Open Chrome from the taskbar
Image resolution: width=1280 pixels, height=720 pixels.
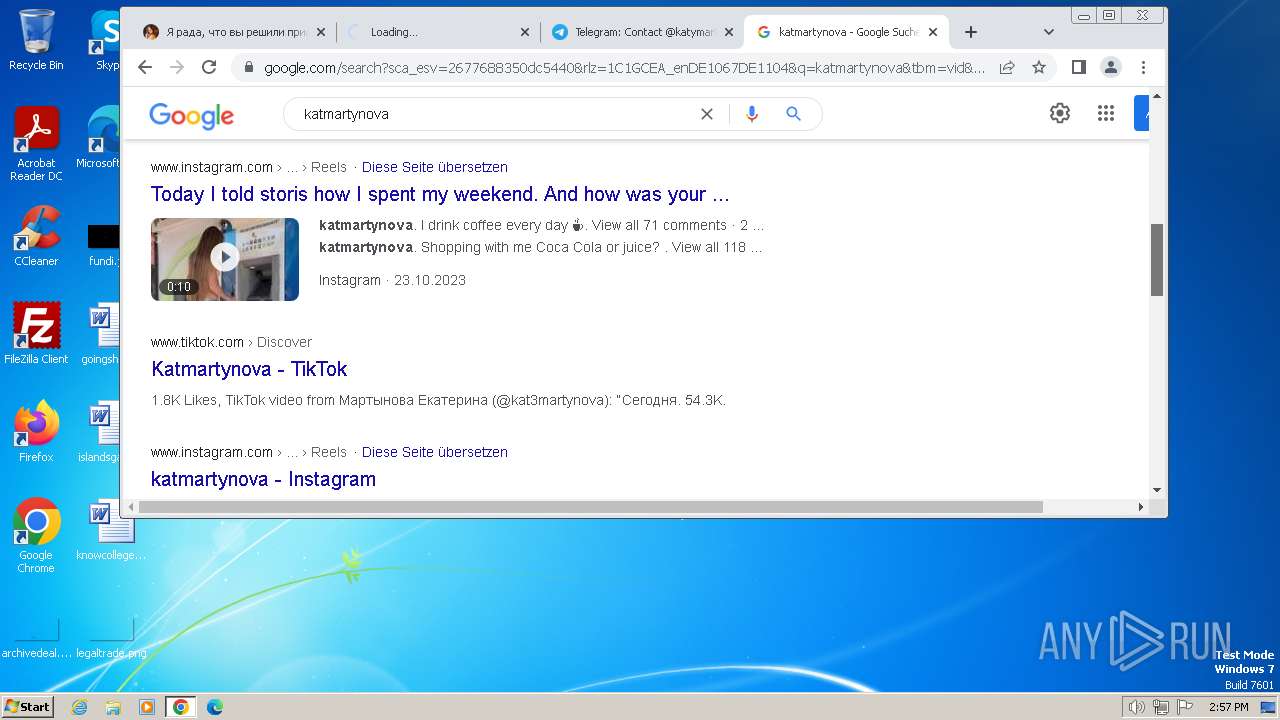coord(181,707)
